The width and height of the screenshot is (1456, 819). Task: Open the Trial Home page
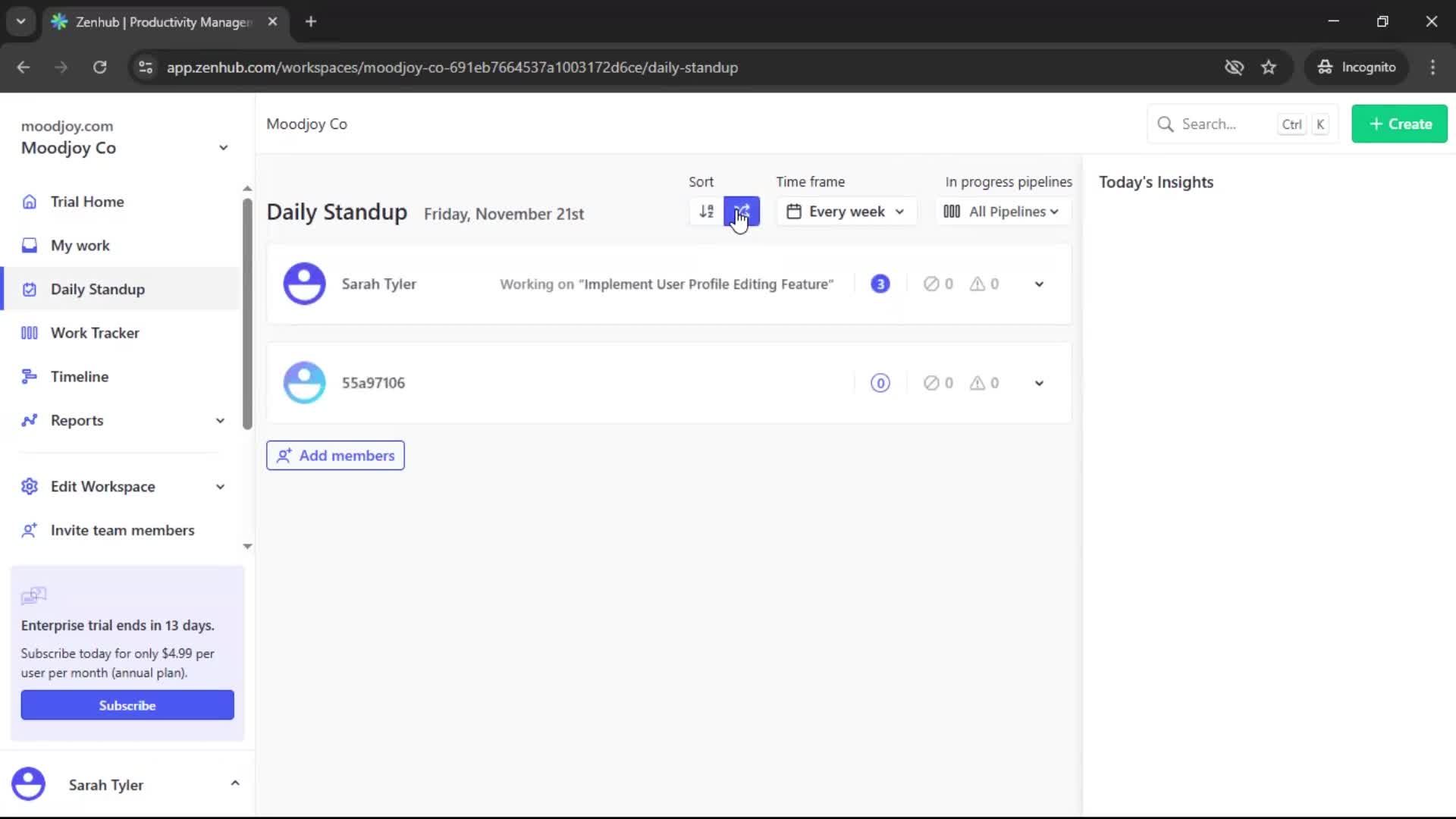(x=86, y=201)
